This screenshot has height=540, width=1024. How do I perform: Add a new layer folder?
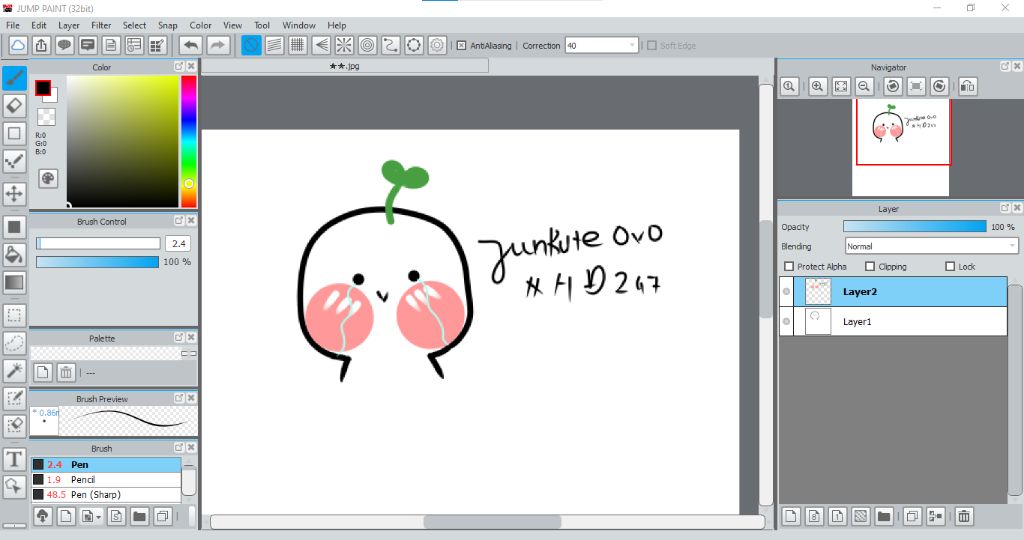(884, 516)
